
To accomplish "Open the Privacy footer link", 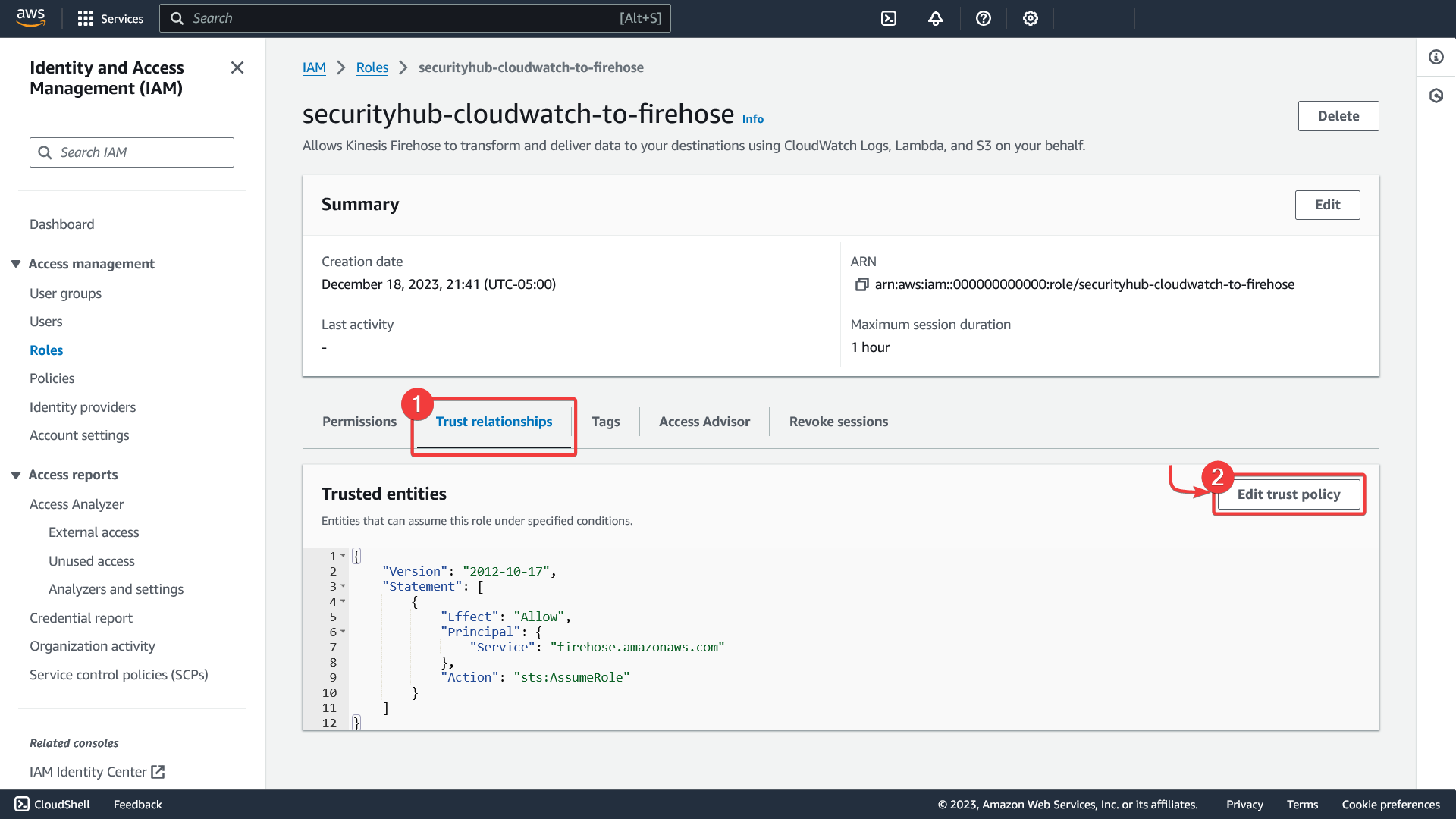I will click(1244, 805).
